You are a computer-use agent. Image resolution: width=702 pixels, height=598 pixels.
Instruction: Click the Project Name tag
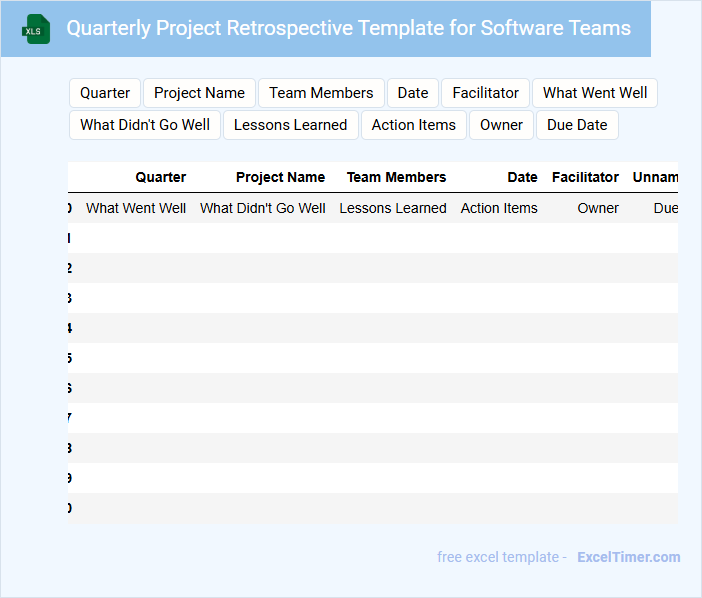[199, 93]
